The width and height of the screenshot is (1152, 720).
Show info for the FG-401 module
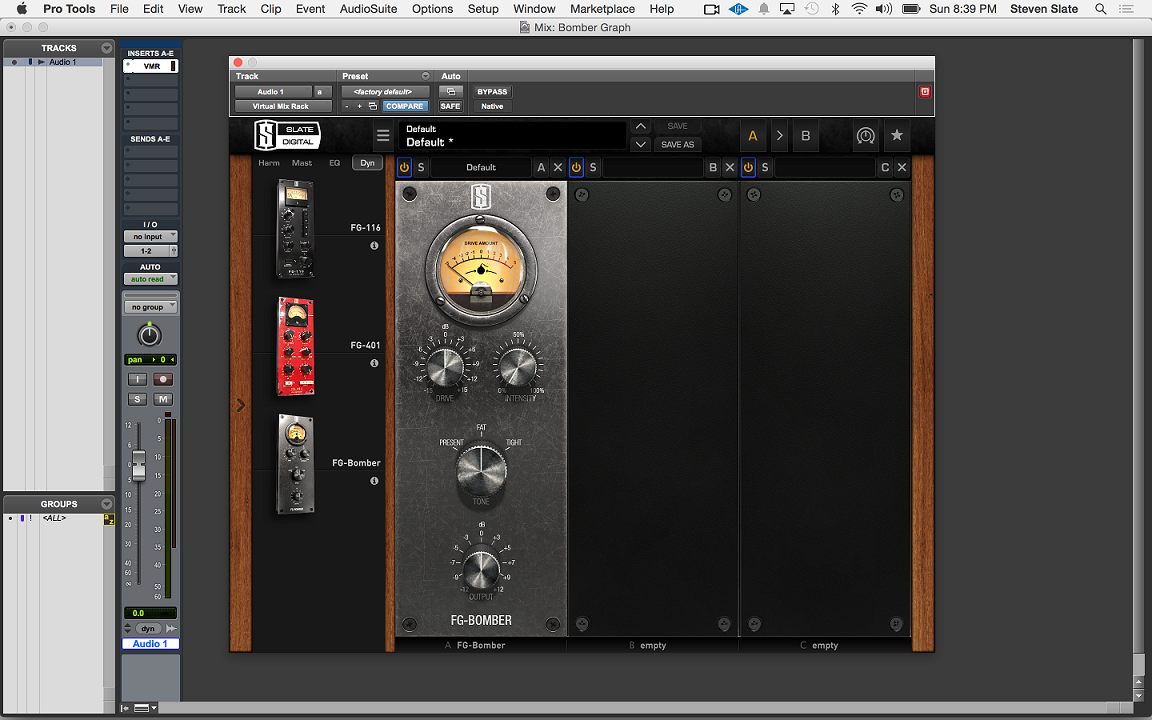tap(374, 363)
